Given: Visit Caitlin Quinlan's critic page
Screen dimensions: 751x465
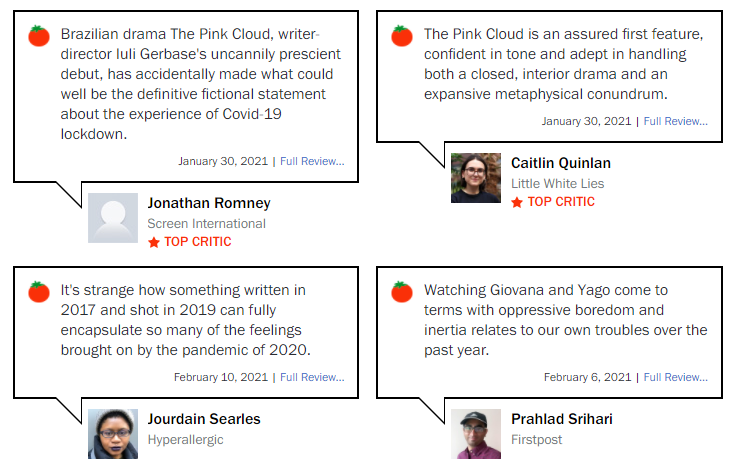Looking at the screenshot, I should click(561, 163).
